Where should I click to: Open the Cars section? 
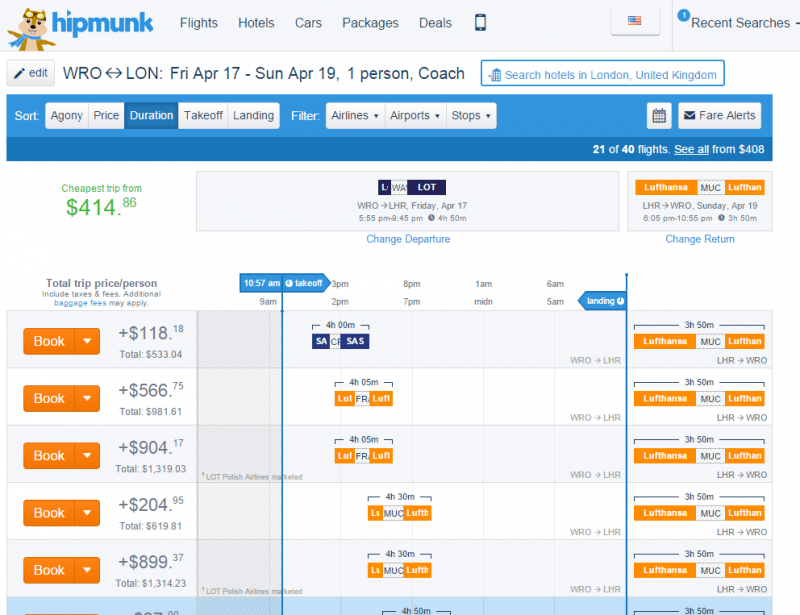(x=308, y=23)
